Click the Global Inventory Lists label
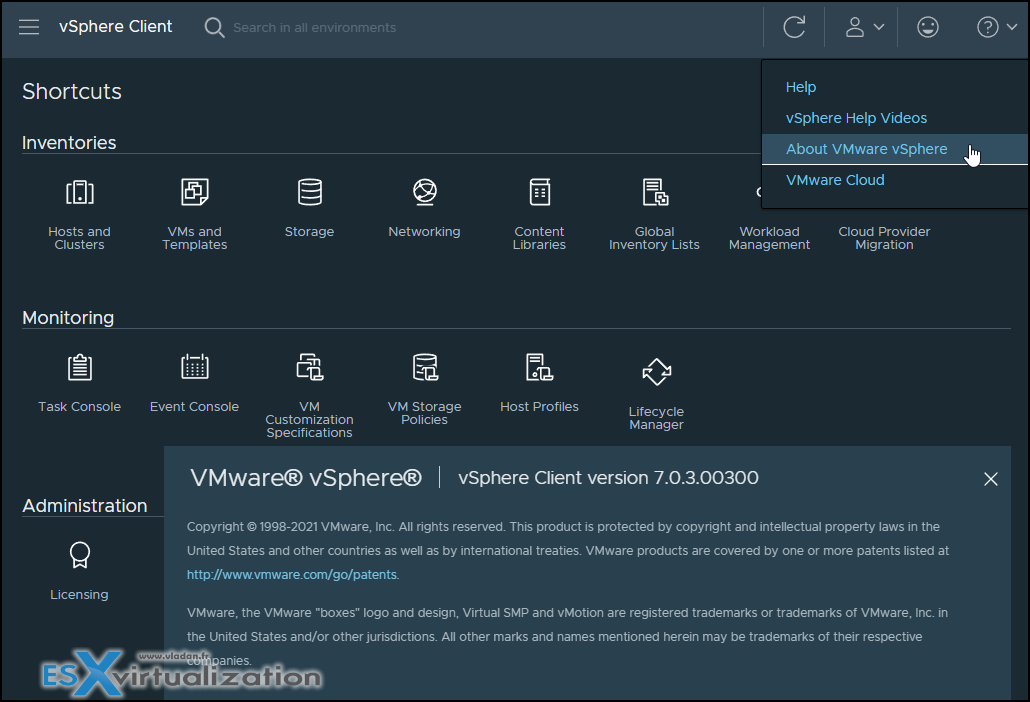1030x702 pixels. 654,238
